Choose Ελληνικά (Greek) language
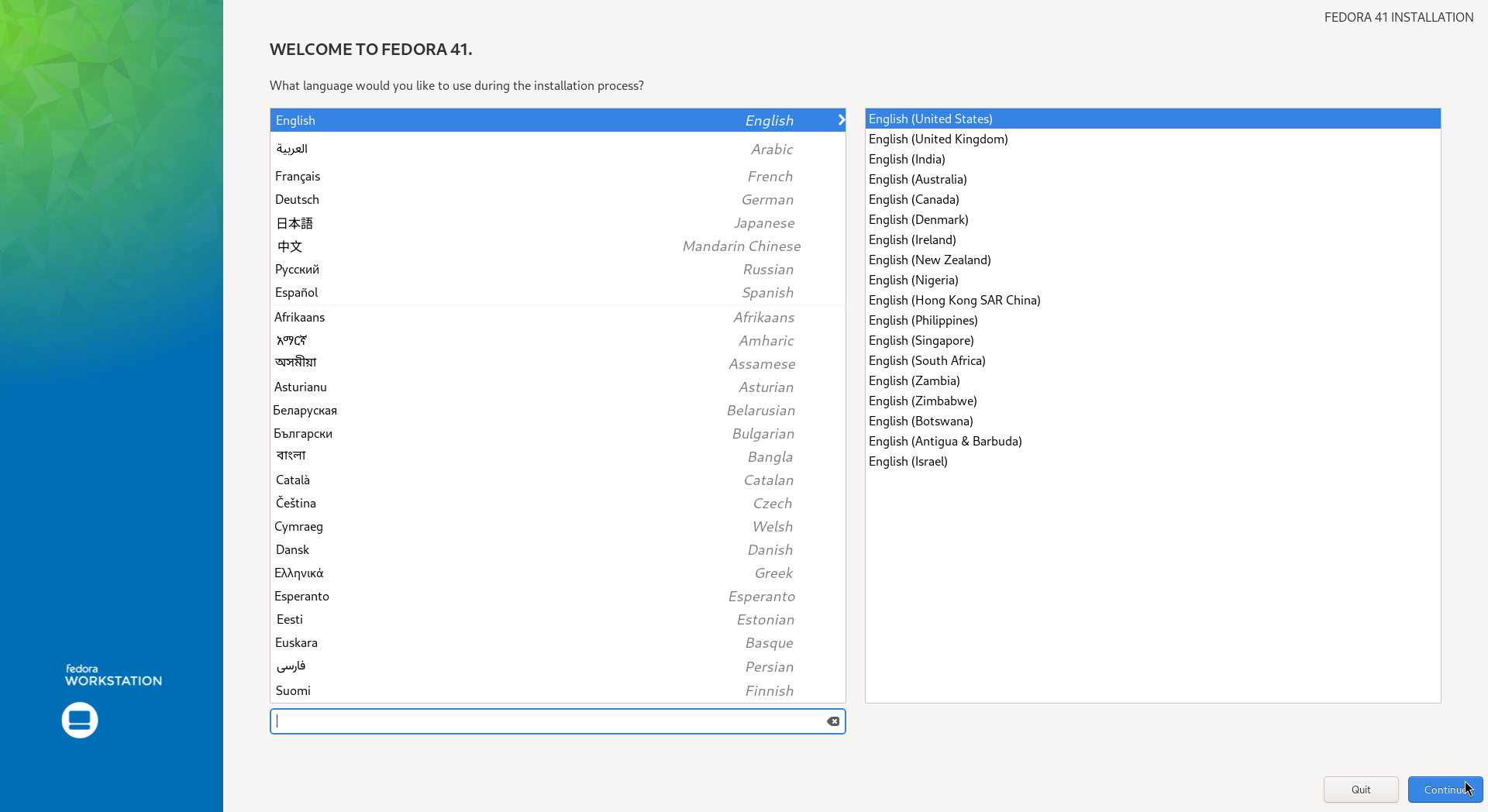The image size is (1488, 812). (557, 573)
